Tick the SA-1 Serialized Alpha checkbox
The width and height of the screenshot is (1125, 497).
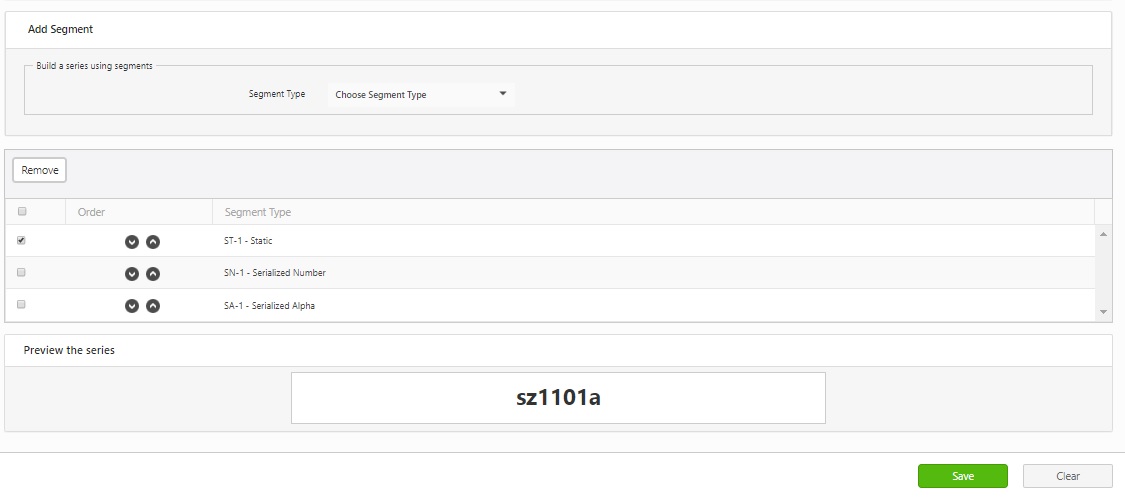click(22, 304)
